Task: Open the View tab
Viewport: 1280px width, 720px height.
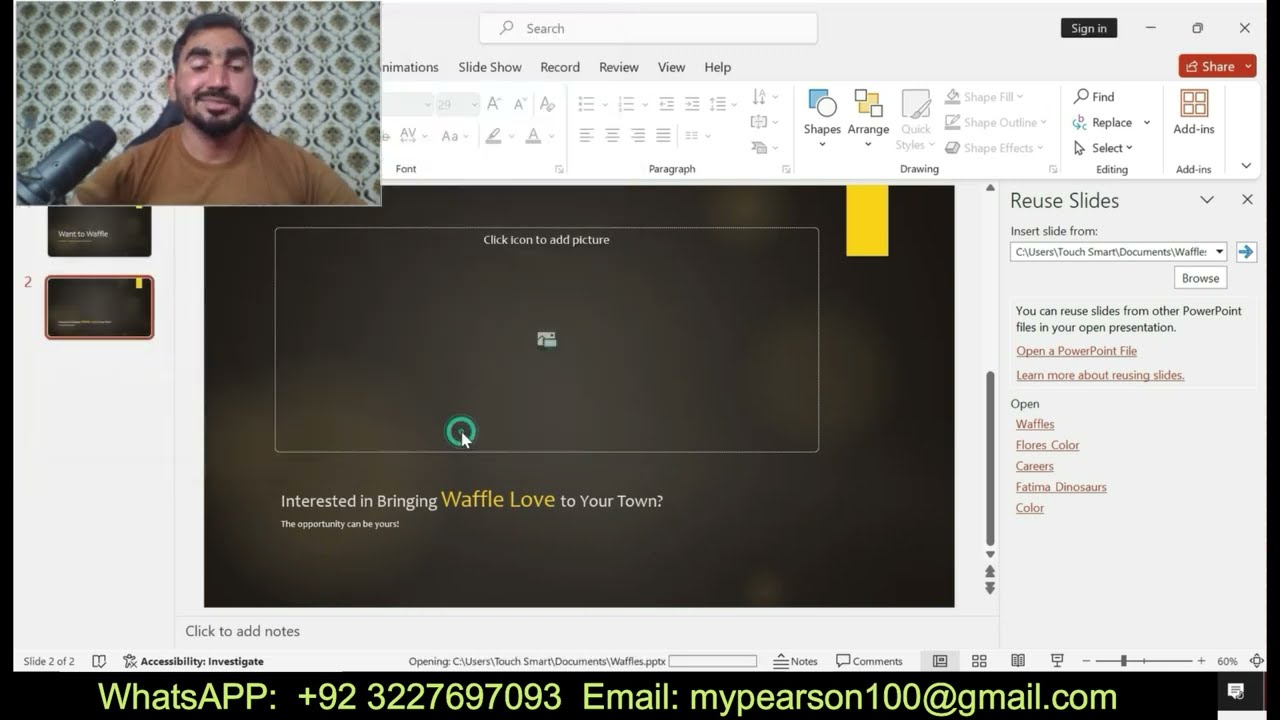Action: coord(671,67)
